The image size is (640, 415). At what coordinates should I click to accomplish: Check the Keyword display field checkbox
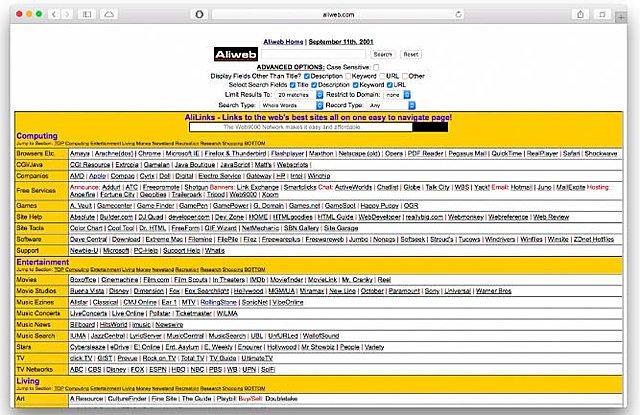(x=348, y=76)
